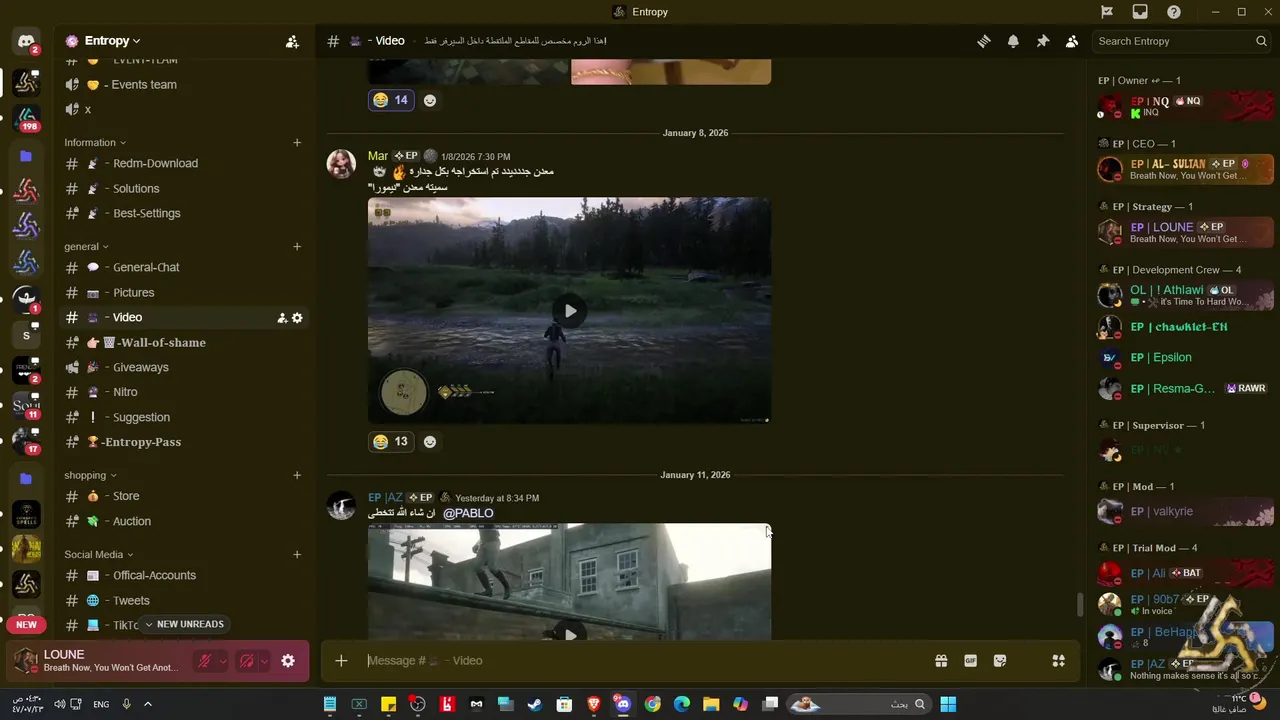Open the edit channel gear for the Video channel

pyautogui.click(x=297, y=318)
